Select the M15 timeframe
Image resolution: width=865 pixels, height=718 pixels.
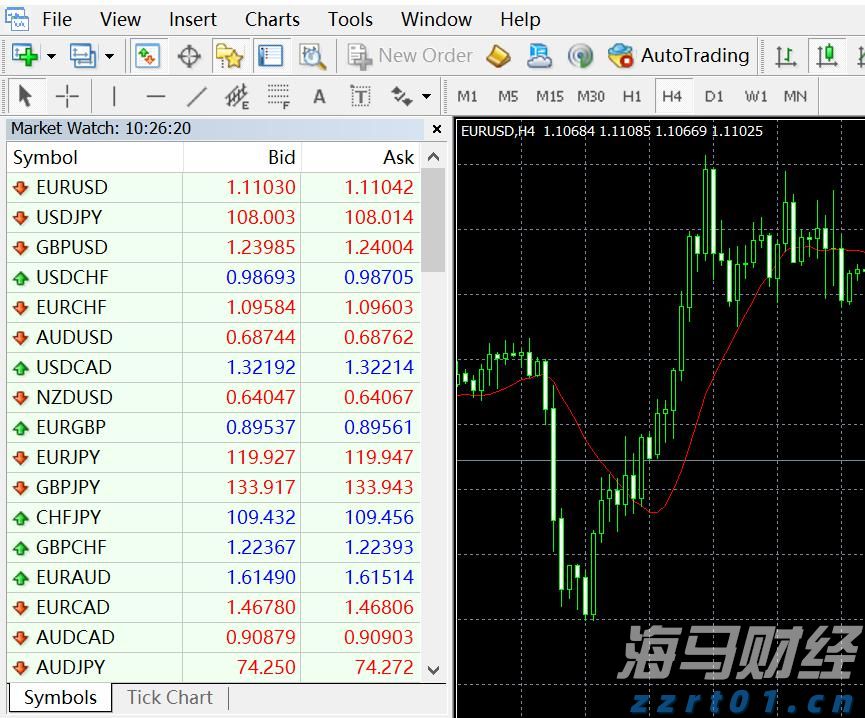(549, 96)
